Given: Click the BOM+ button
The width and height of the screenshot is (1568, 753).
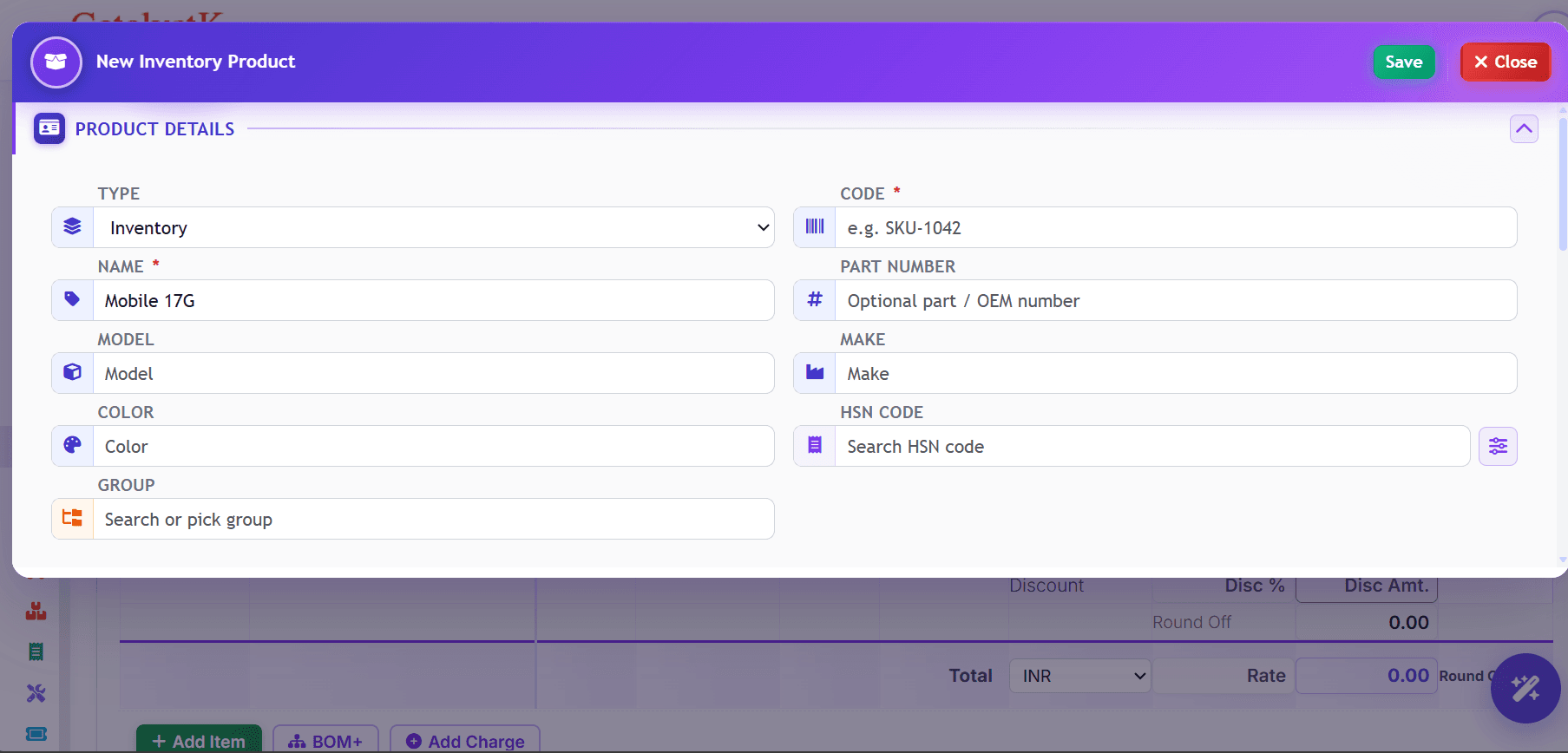Looking at the screenshot, I should click(x=325, y=740).
